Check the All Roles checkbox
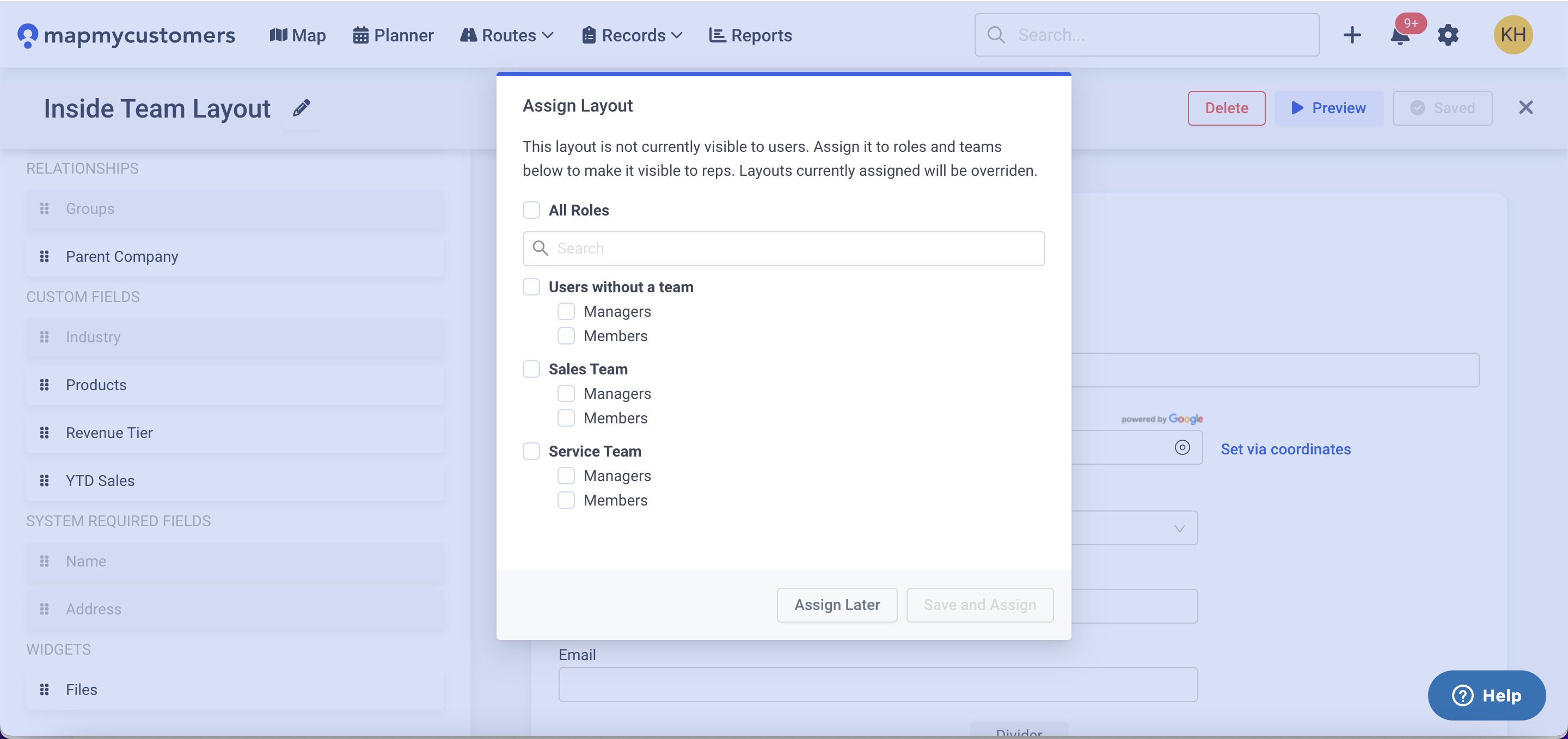 click(x=531, y=211)
